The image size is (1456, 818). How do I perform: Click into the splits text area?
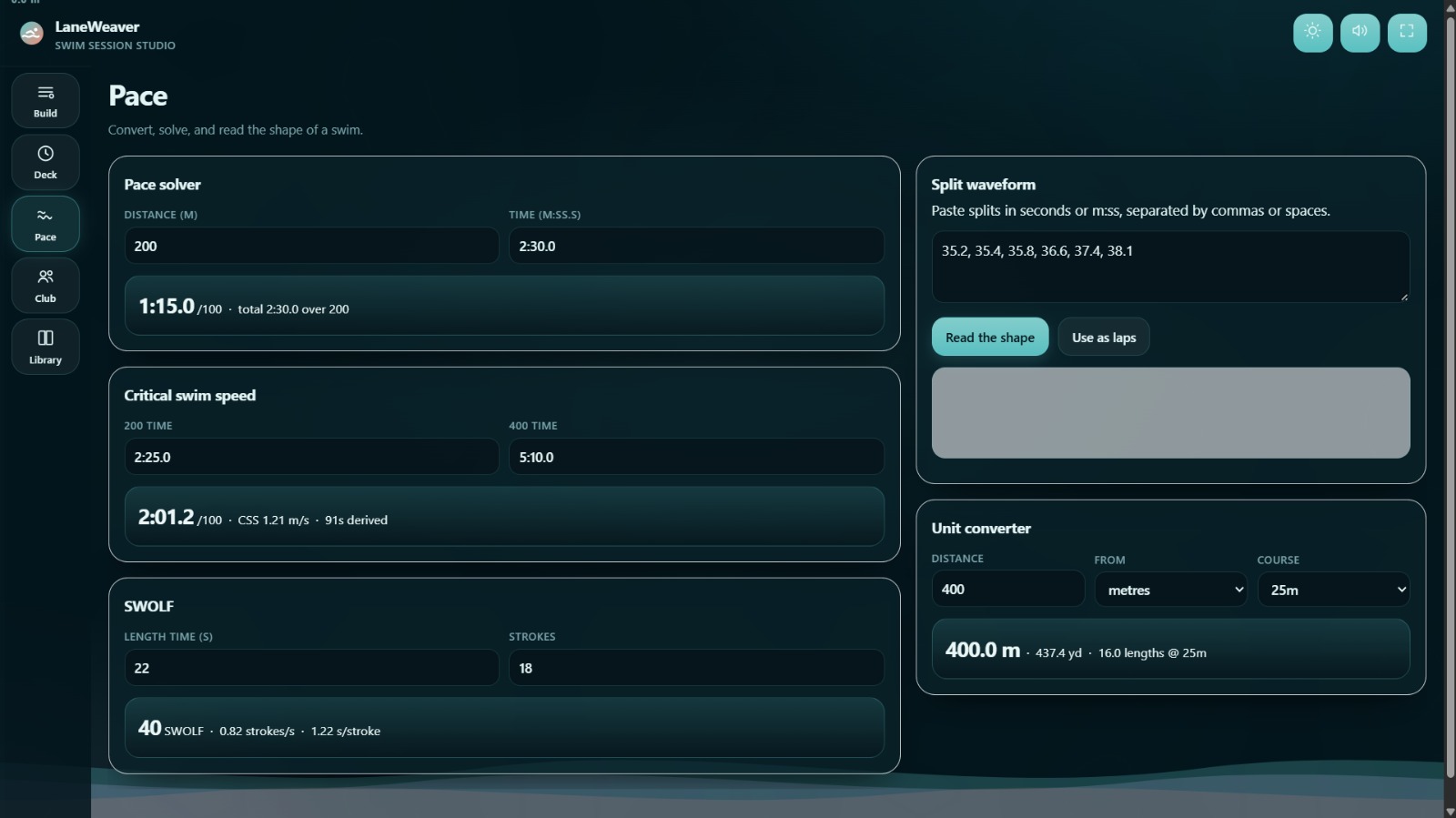[1170, 267]
